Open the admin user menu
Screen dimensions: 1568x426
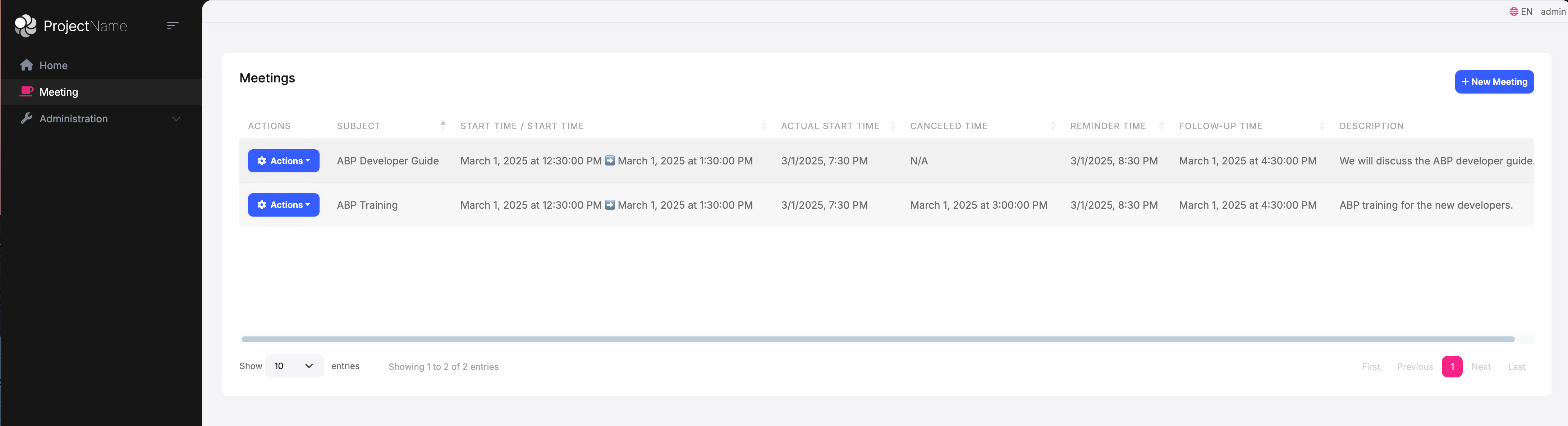(1553, 12)
